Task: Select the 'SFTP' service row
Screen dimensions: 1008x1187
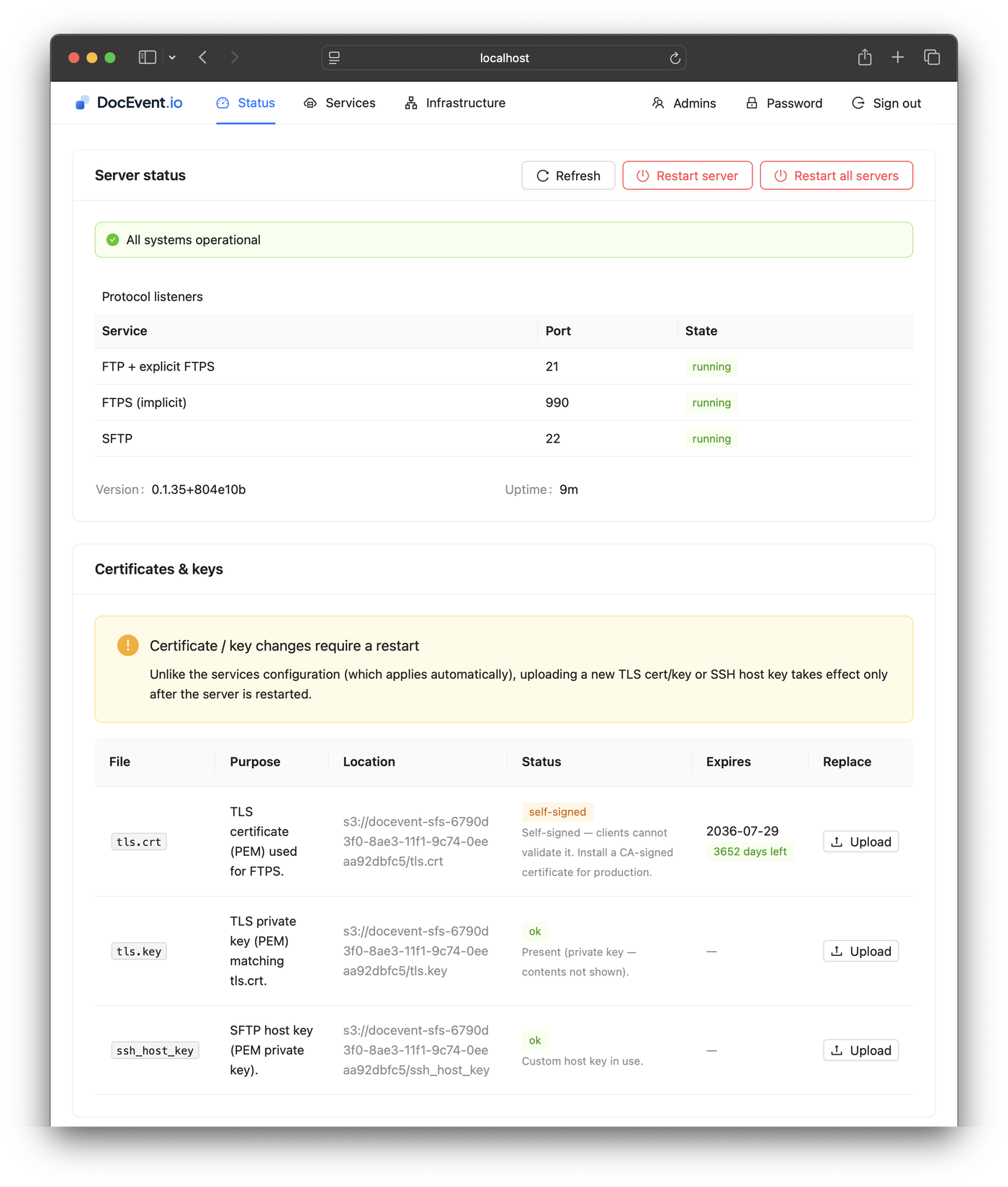Action: click(x=504, y=438)
